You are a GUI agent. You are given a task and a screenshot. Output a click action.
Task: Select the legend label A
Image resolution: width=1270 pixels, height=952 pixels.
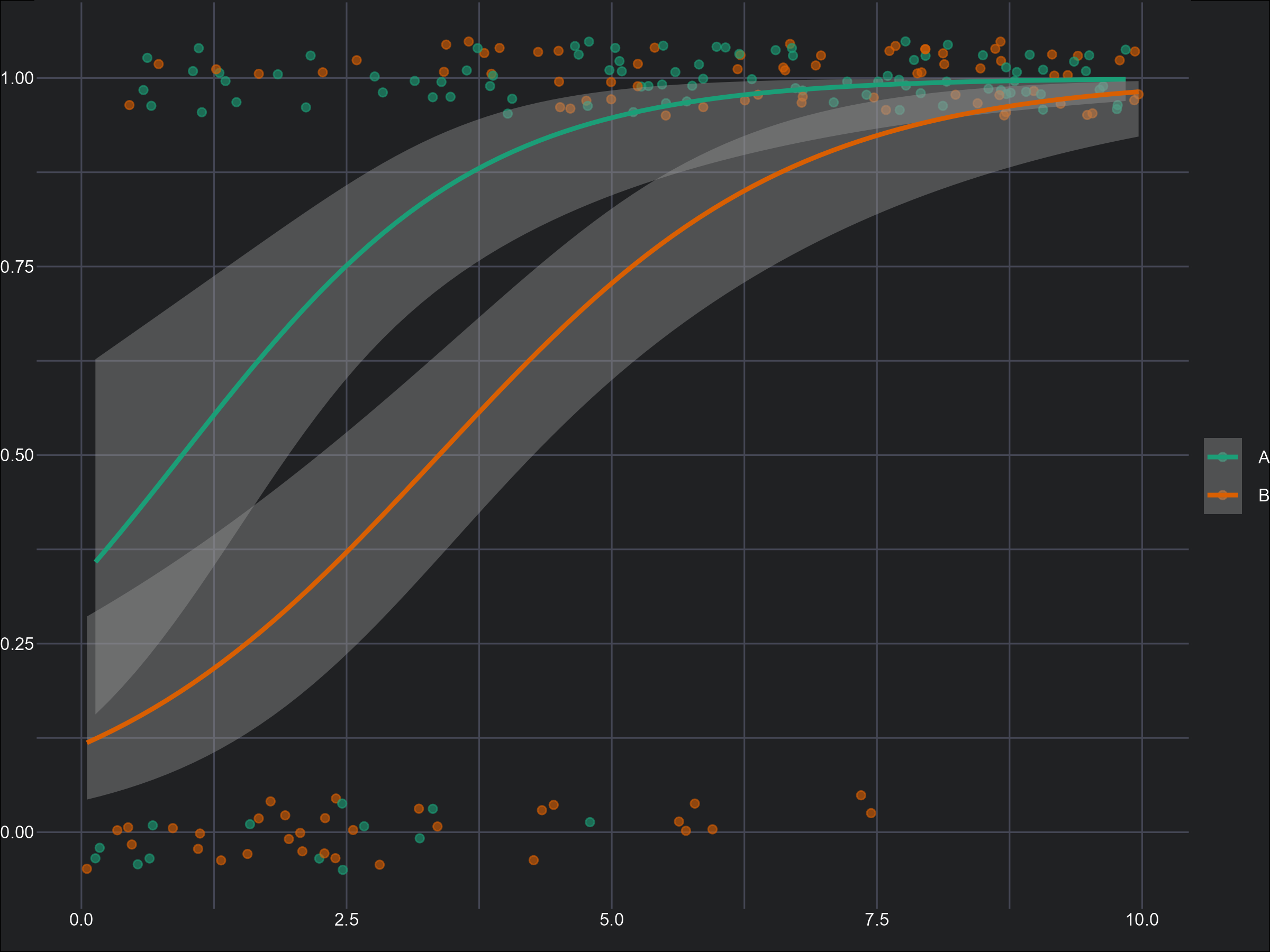click(1263, 457)
